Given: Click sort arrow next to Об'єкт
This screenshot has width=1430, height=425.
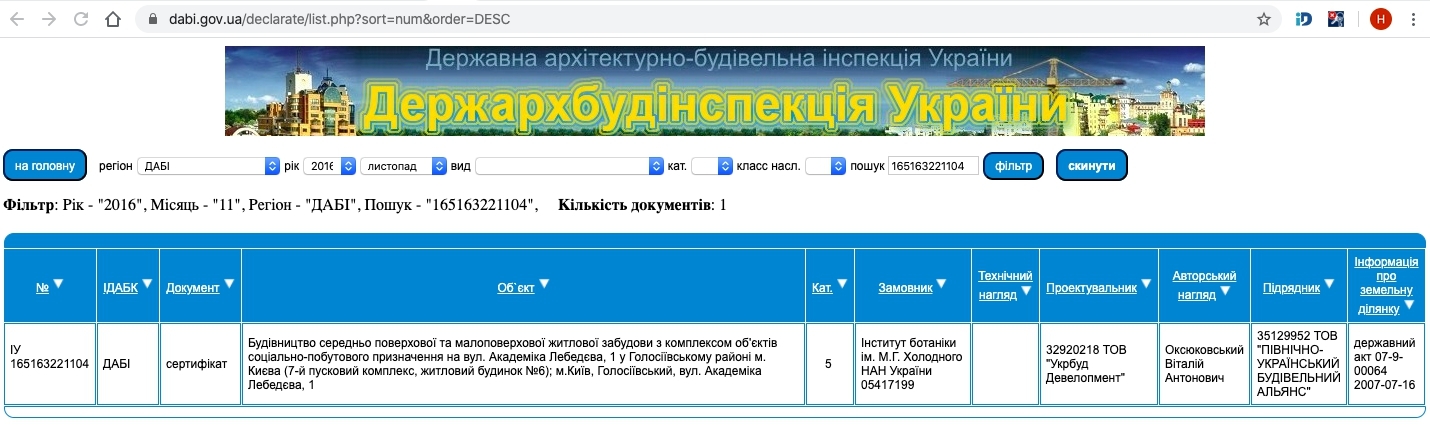Looking at the screenshot, I should coord(544,284).
